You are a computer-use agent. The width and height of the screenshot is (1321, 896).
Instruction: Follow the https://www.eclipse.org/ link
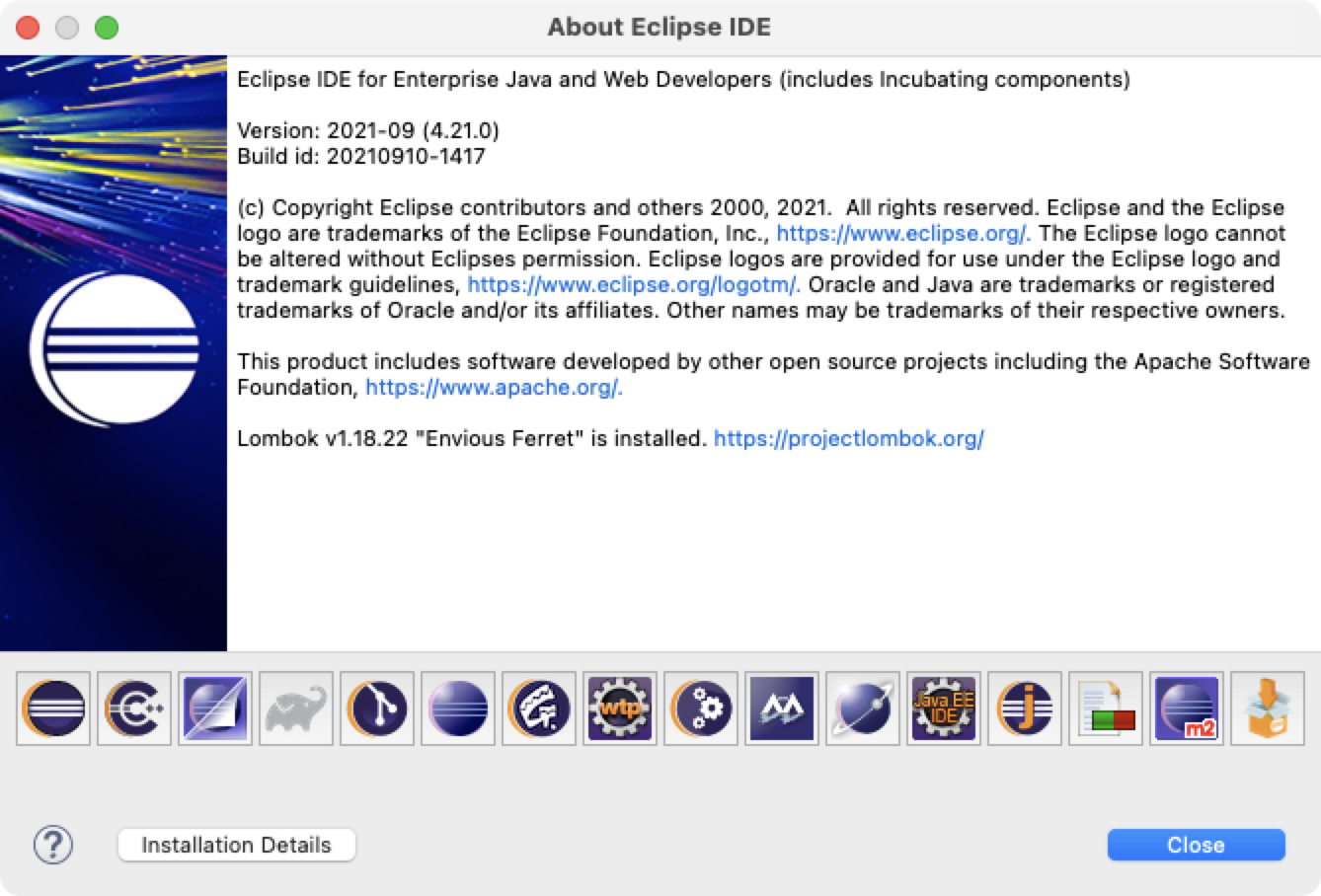click(903, 234)
